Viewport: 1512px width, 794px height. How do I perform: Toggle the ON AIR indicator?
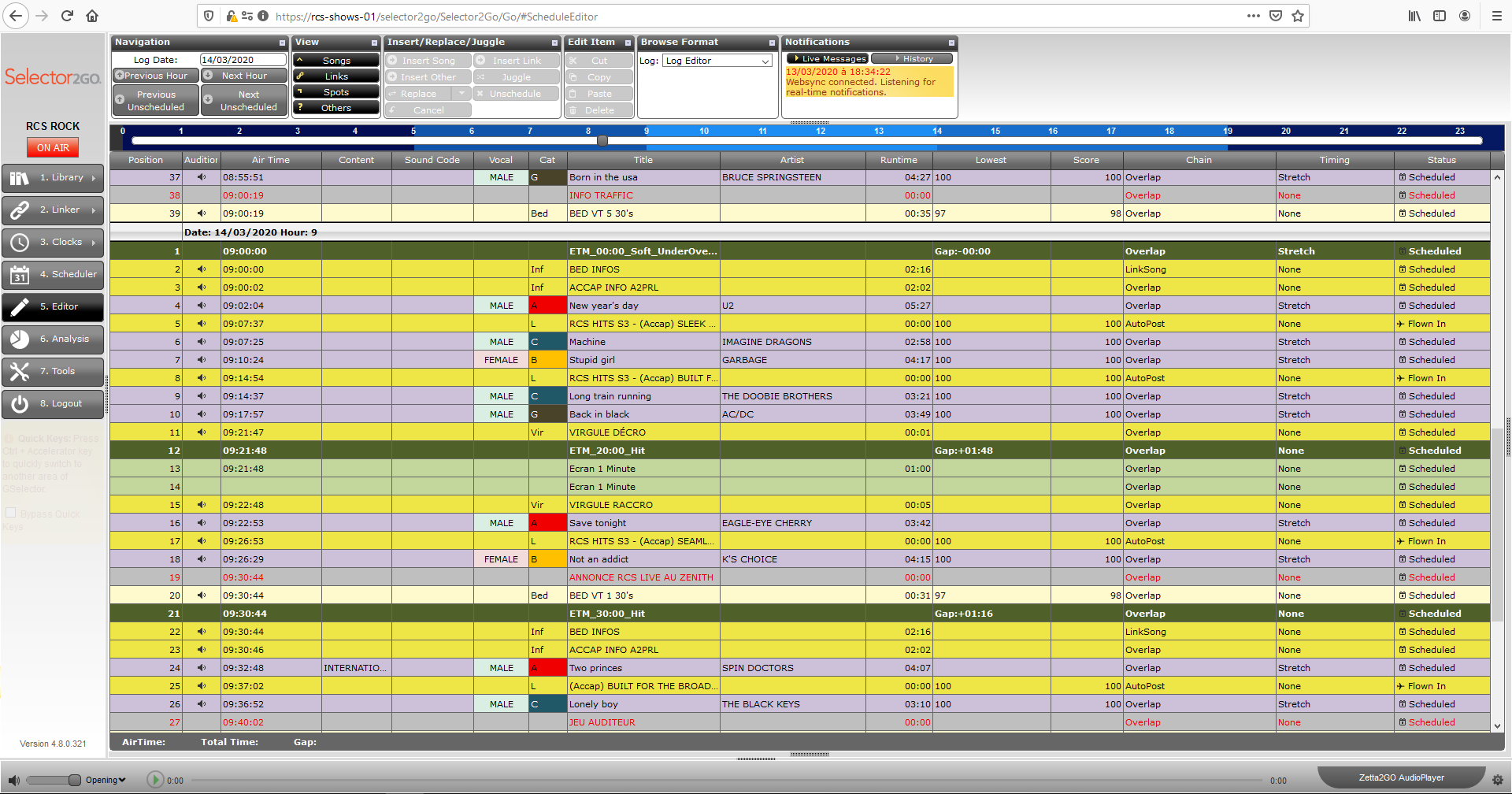coord(53,147)
